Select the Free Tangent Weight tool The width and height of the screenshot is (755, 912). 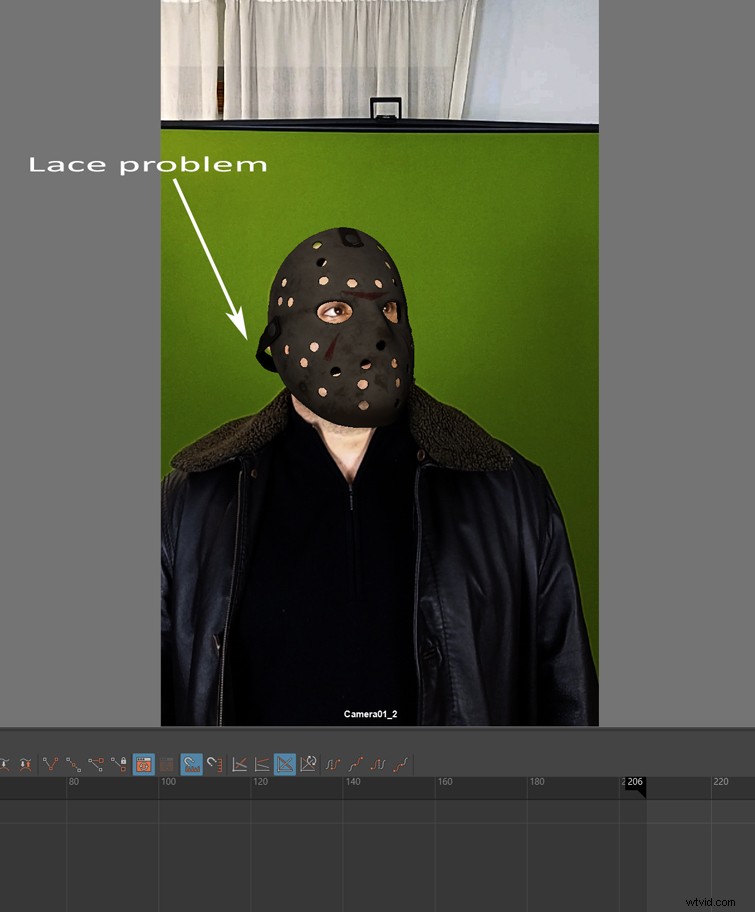97,764
